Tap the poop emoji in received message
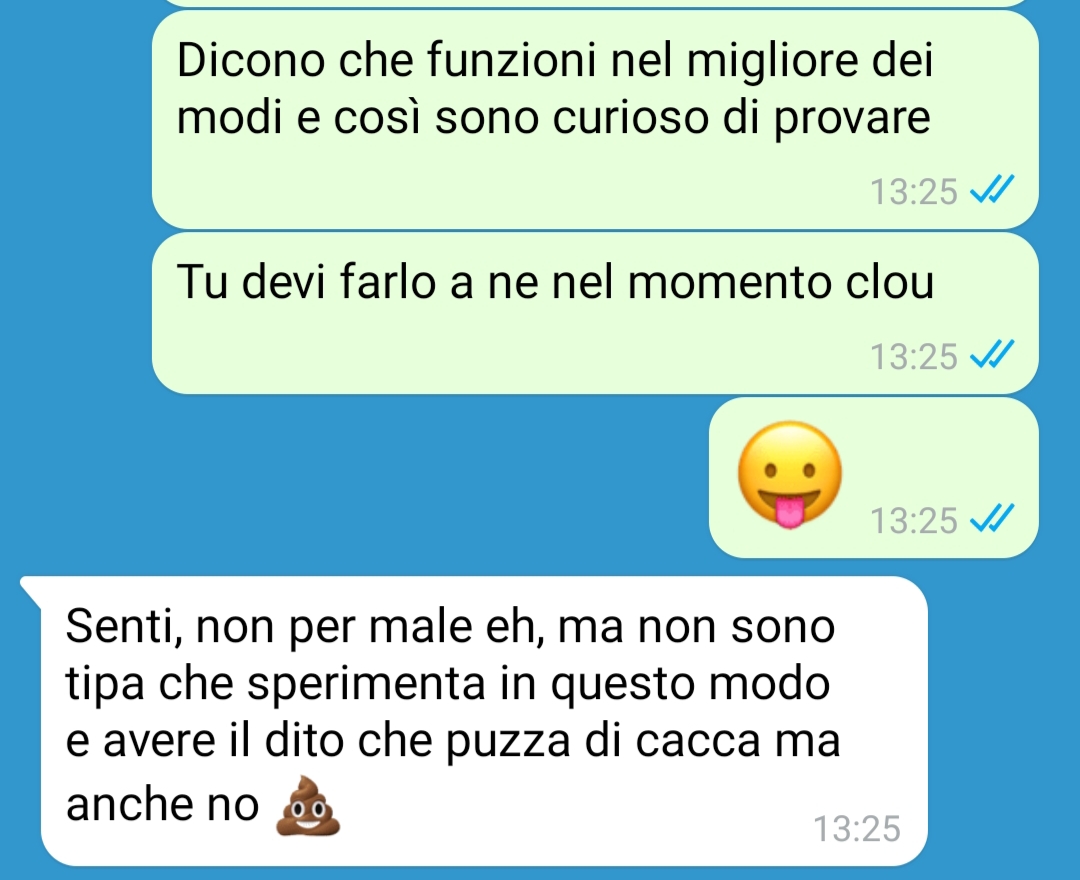The height and width of the screenshot is (880, 1080). (x=308, y=806)
